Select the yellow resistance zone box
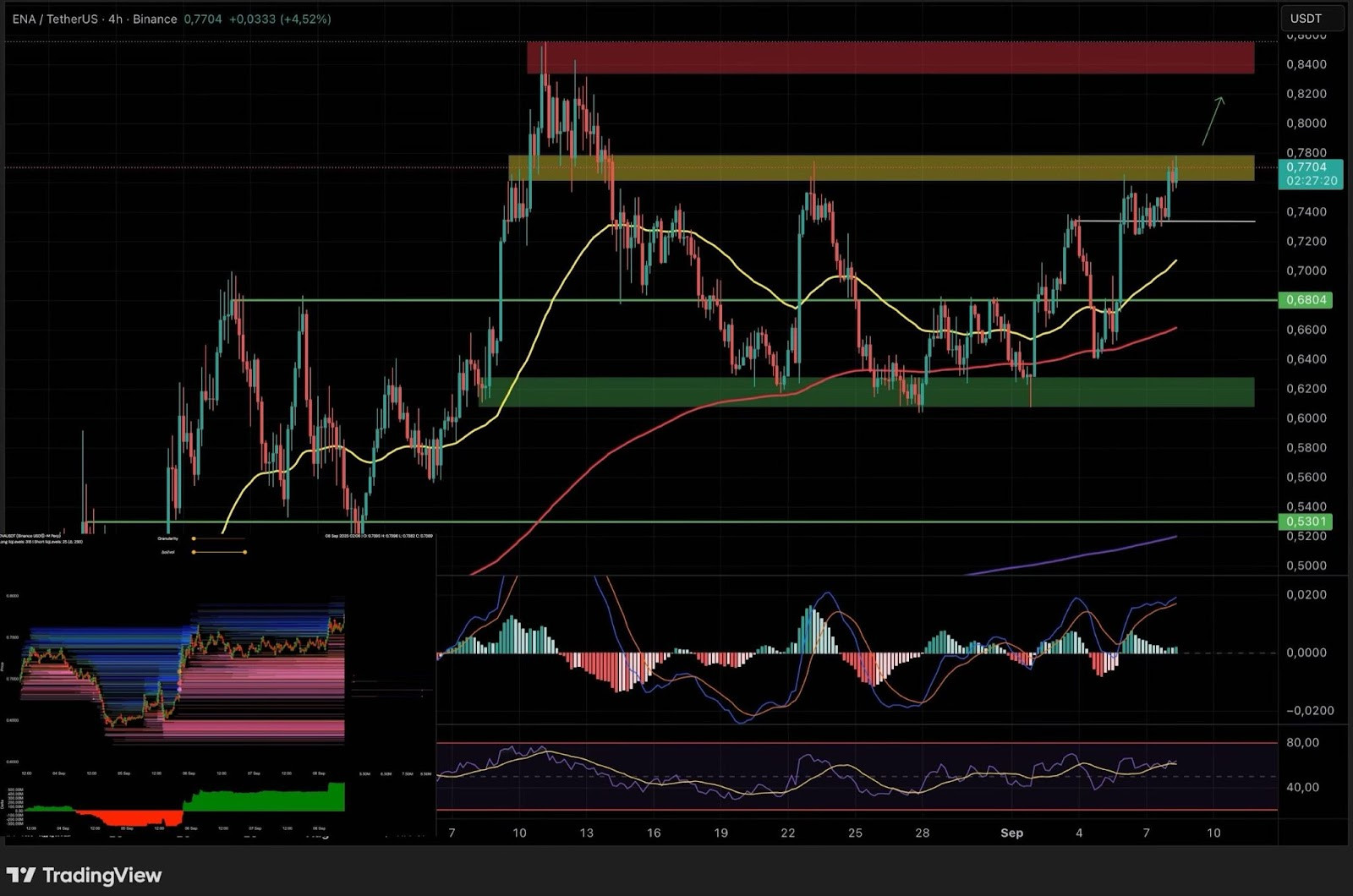 pyautogui.click(x=930, y=169)
